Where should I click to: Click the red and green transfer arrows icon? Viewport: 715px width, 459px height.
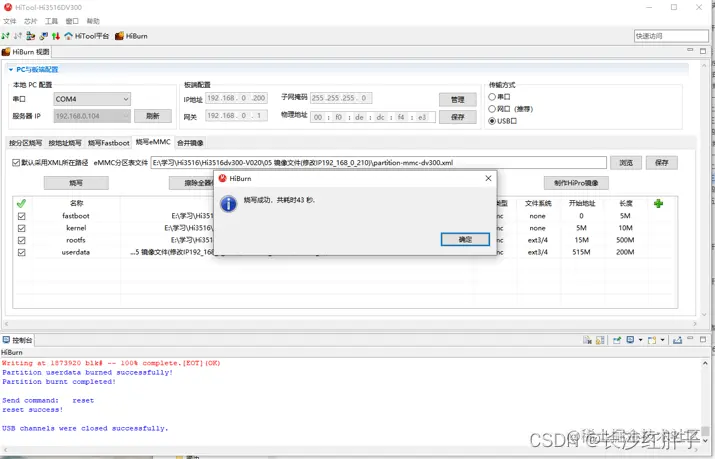click(56, 36)
